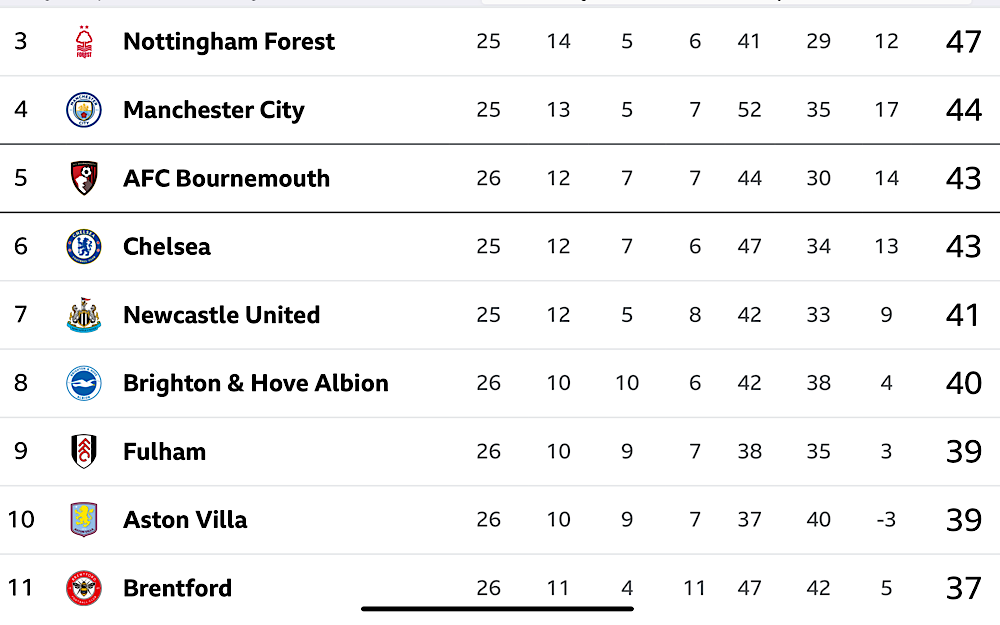
Task: Tap the Brentford bee crest
Action: pyautogui.click(x=84, y=587)
